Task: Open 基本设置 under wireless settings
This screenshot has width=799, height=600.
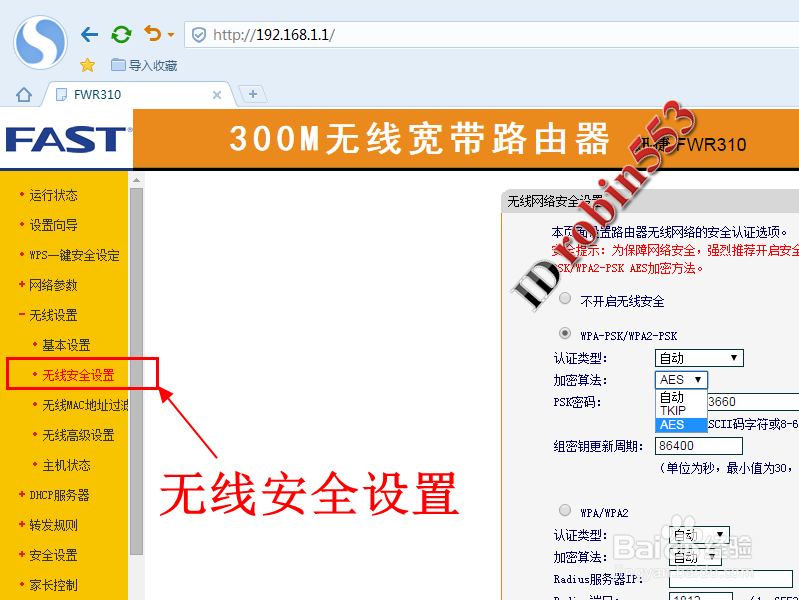Action: [66, 345]
